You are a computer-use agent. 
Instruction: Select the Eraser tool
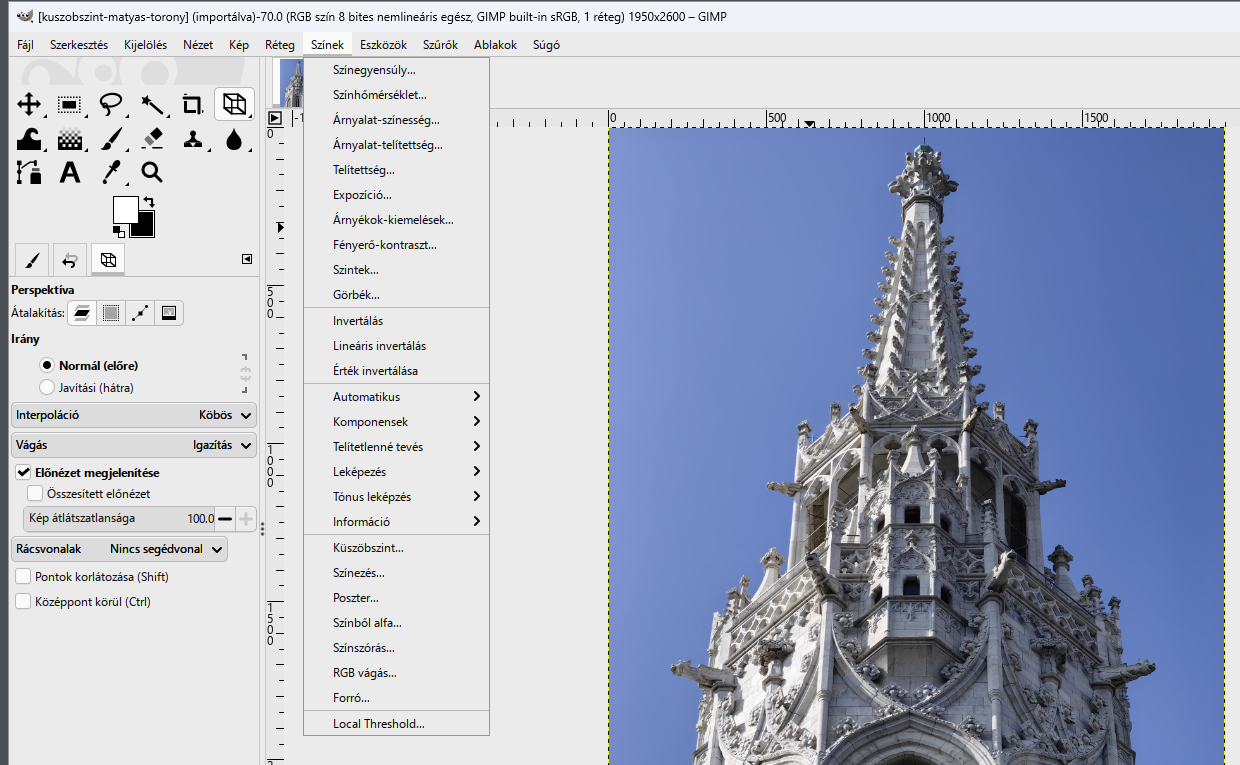click(x=152, y=138)
